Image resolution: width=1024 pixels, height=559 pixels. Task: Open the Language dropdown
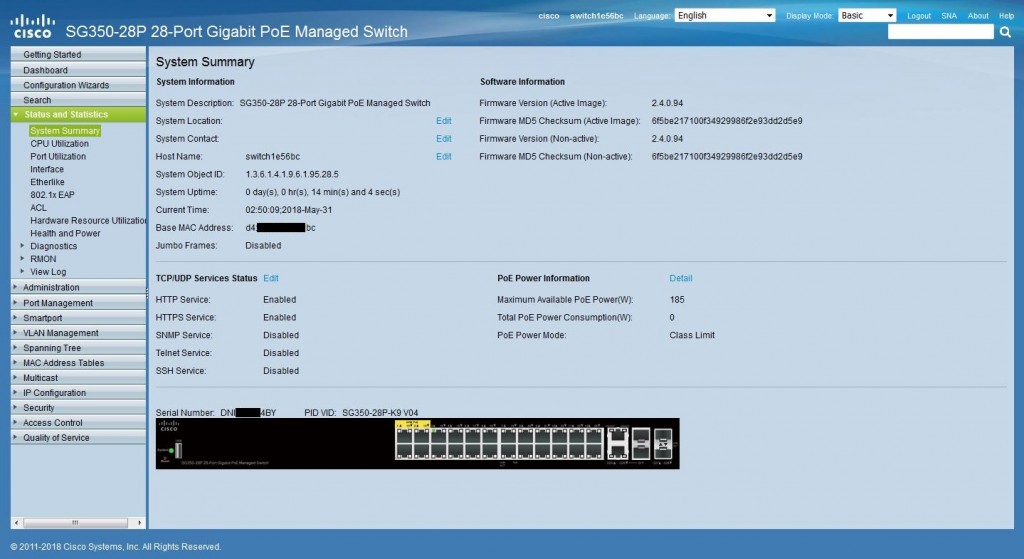(x=725, y=15)
